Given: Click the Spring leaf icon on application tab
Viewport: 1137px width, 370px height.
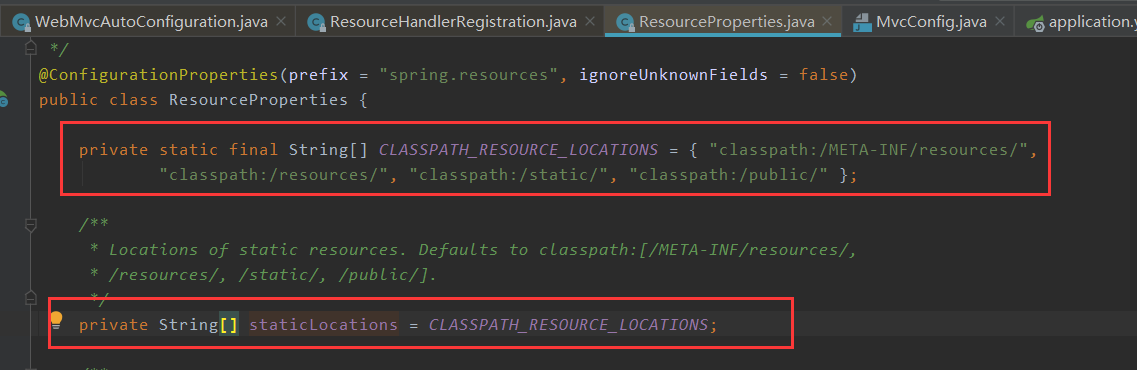Looking at the screenshot, I should [1035, 23].
